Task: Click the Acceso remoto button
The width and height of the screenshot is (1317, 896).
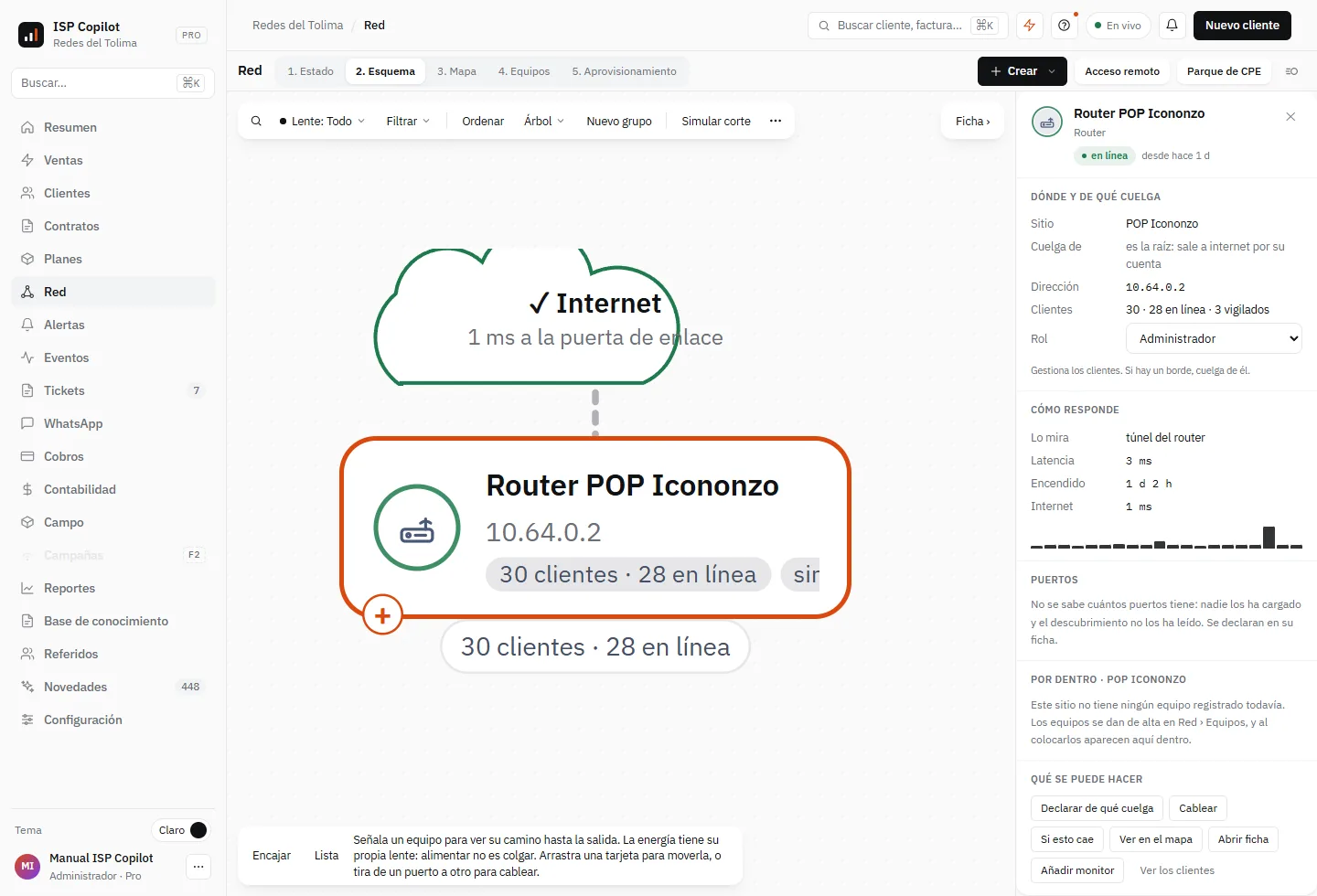Action: click(x=1122, y=71)
